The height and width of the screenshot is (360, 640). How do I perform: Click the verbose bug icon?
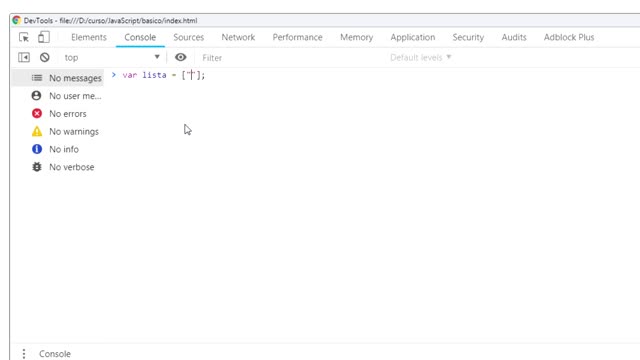(37, 167)
